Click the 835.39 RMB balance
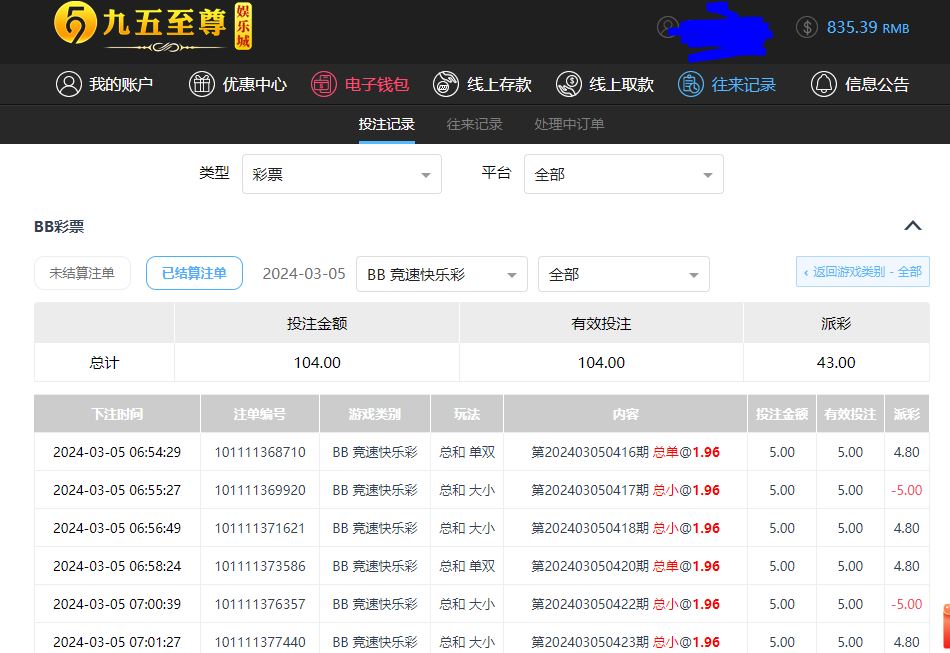Viewport: 950px width, 653px height. [x=868, y=27]
